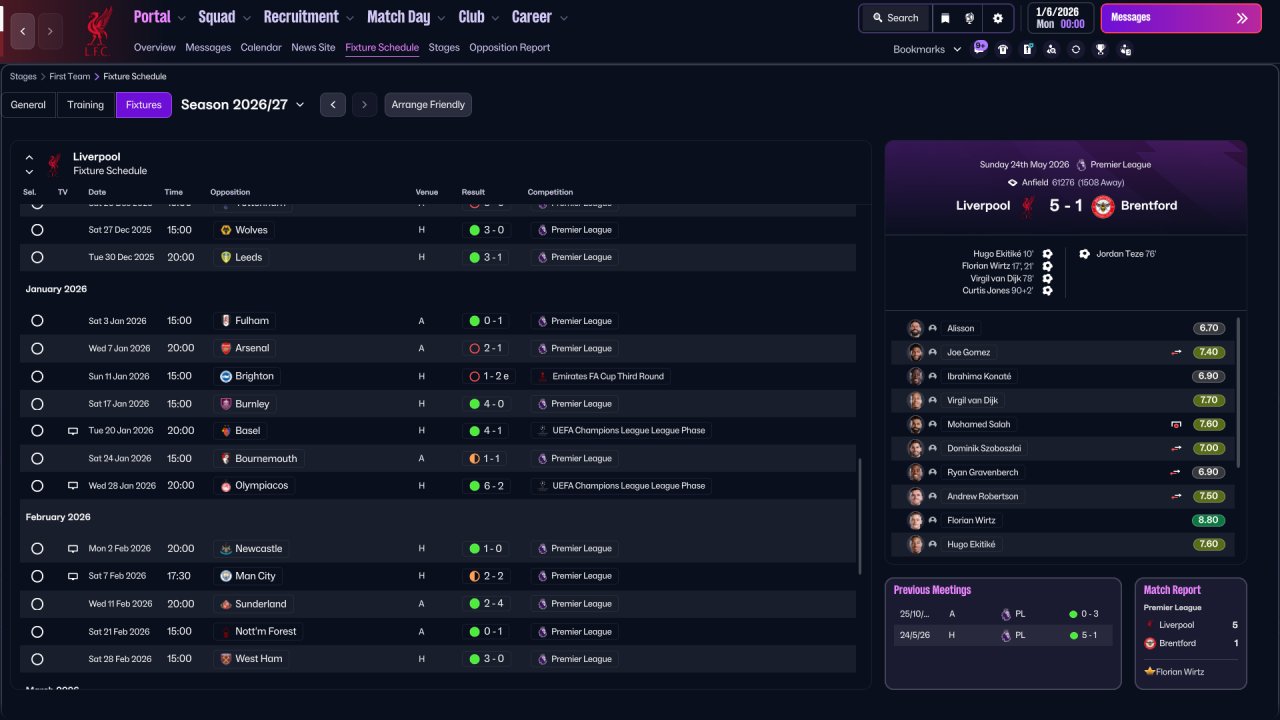Image resolution: width=1280 pixels, height=720 pixels.
Task: Open the Squad dropdown menu
Action: coord(224,17)
